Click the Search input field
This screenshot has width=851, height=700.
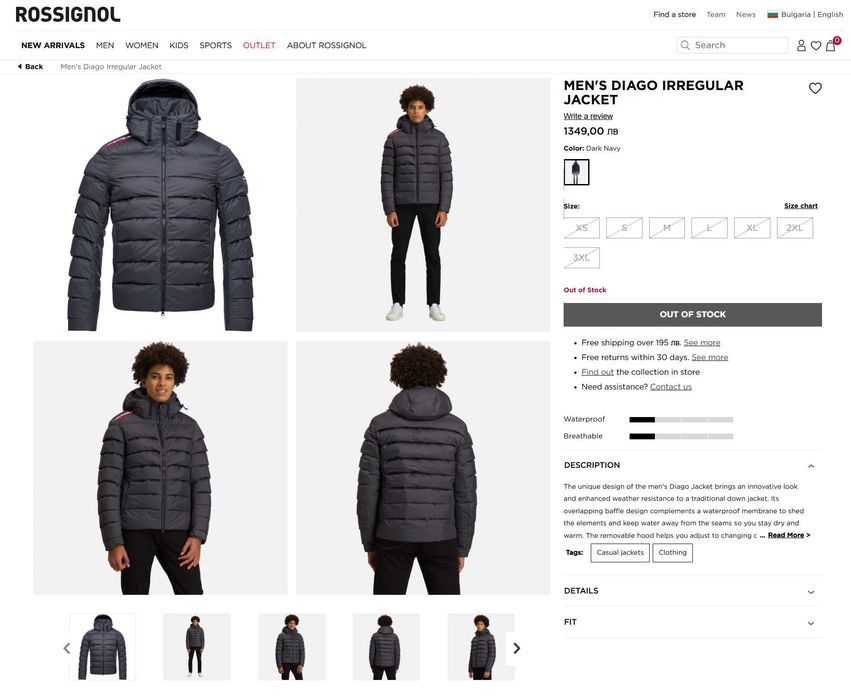point(732,45)
